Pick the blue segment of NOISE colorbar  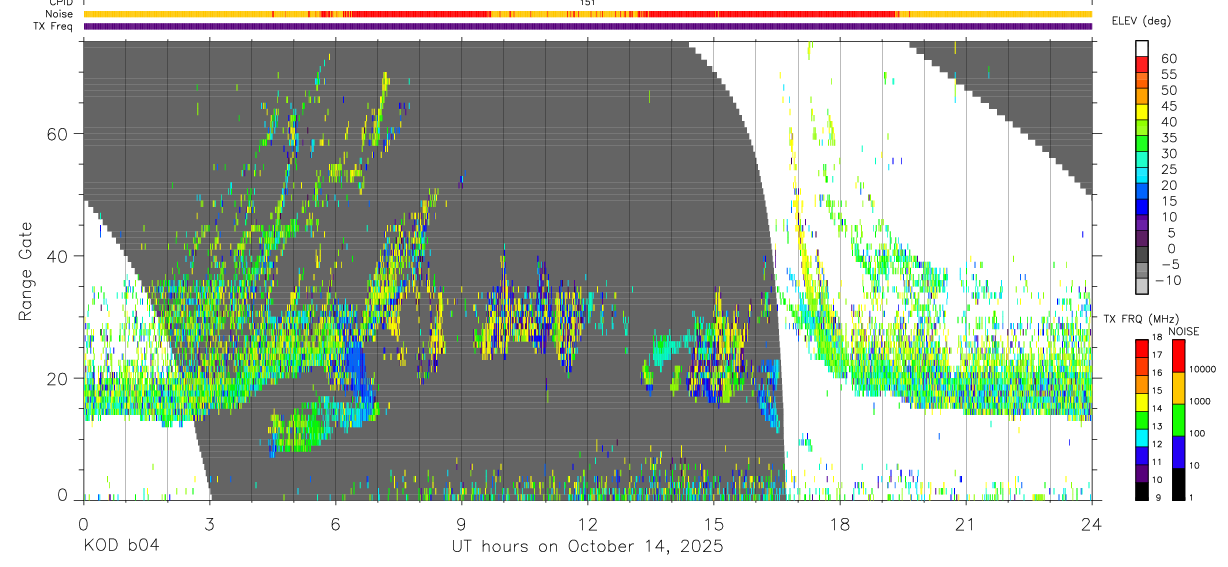point(1178,451)
